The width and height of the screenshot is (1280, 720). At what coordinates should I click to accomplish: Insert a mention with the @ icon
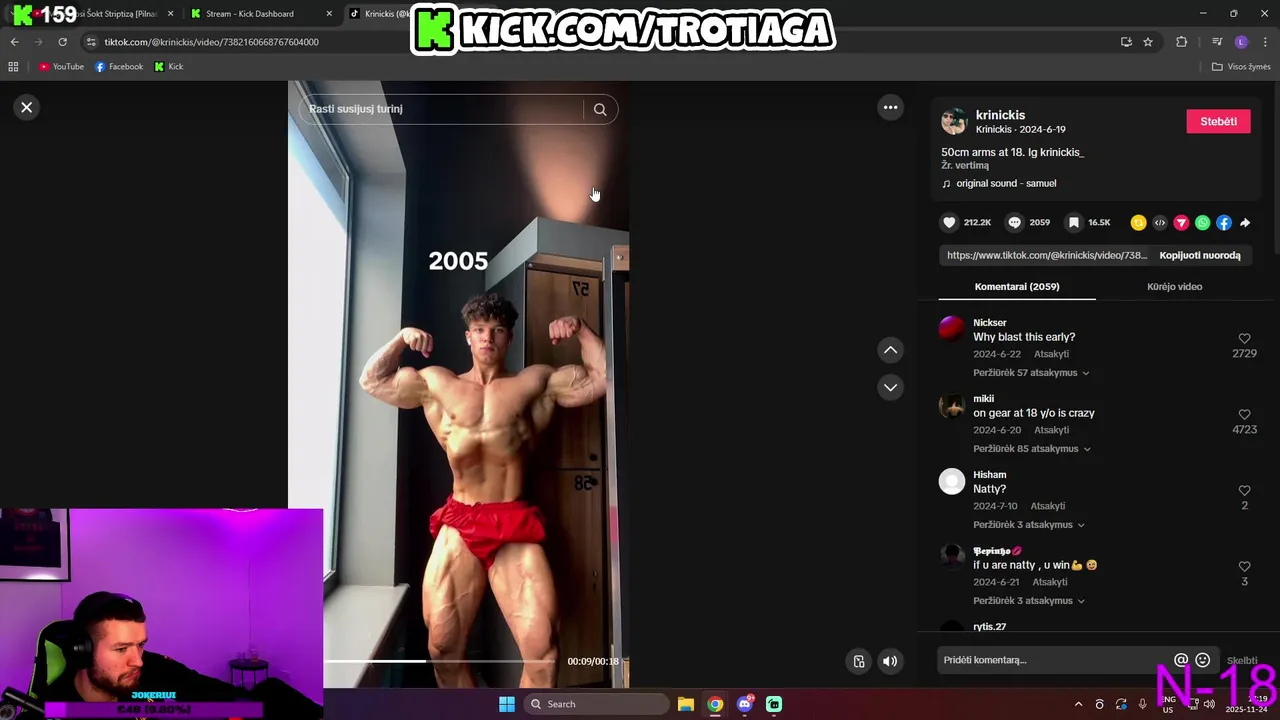click(1181, 660)
